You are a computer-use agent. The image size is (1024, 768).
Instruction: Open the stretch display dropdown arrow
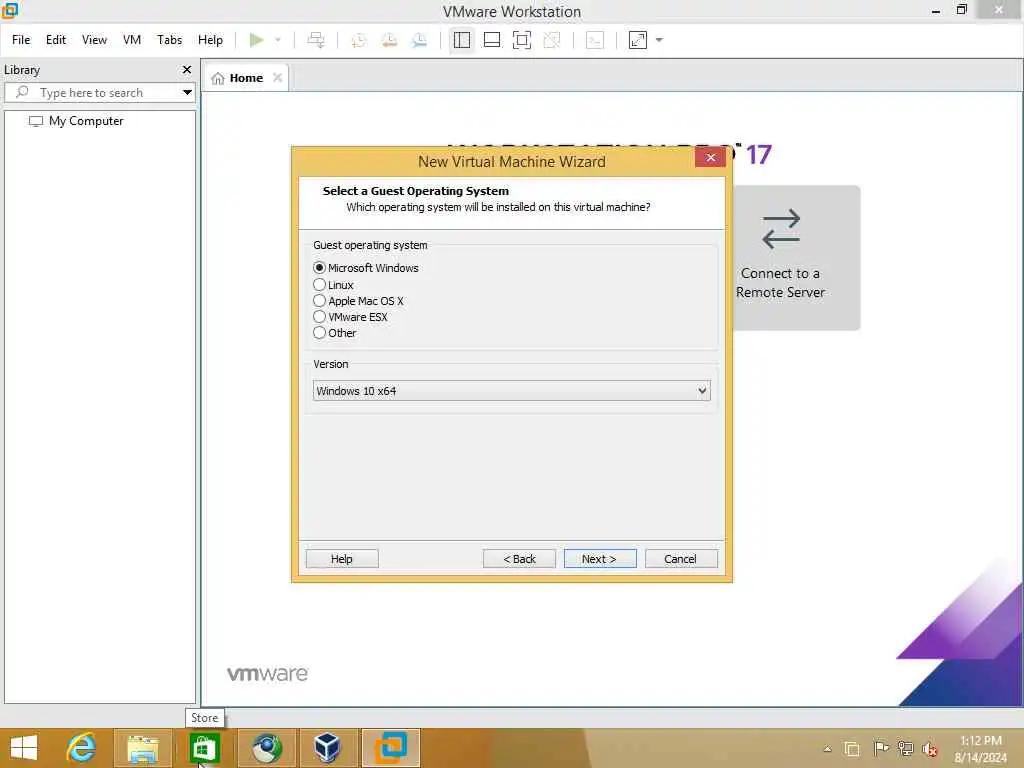659,40
